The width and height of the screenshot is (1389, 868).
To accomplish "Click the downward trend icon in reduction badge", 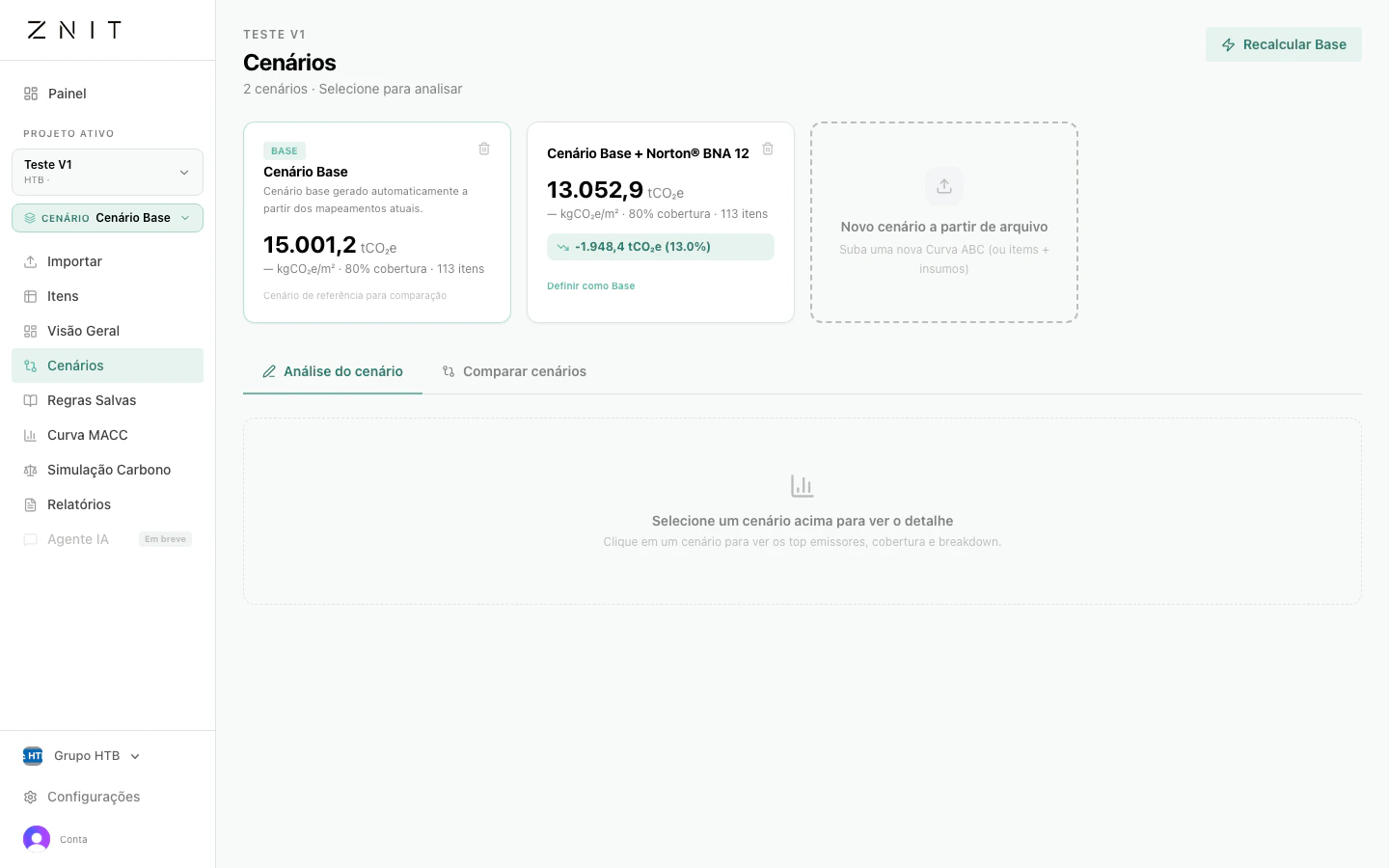I will tap(563, 247).
